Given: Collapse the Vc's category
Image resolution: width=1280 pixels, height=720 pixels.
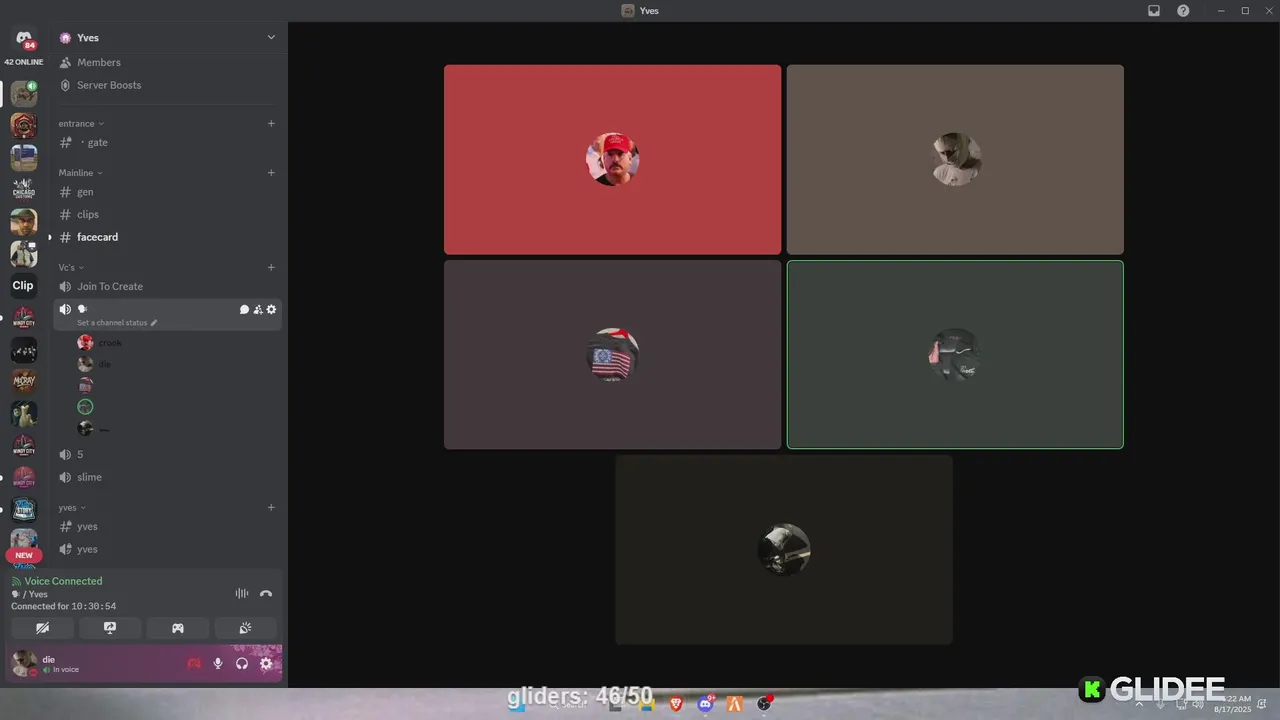Looking at the screenshot, I should [71, 268].
